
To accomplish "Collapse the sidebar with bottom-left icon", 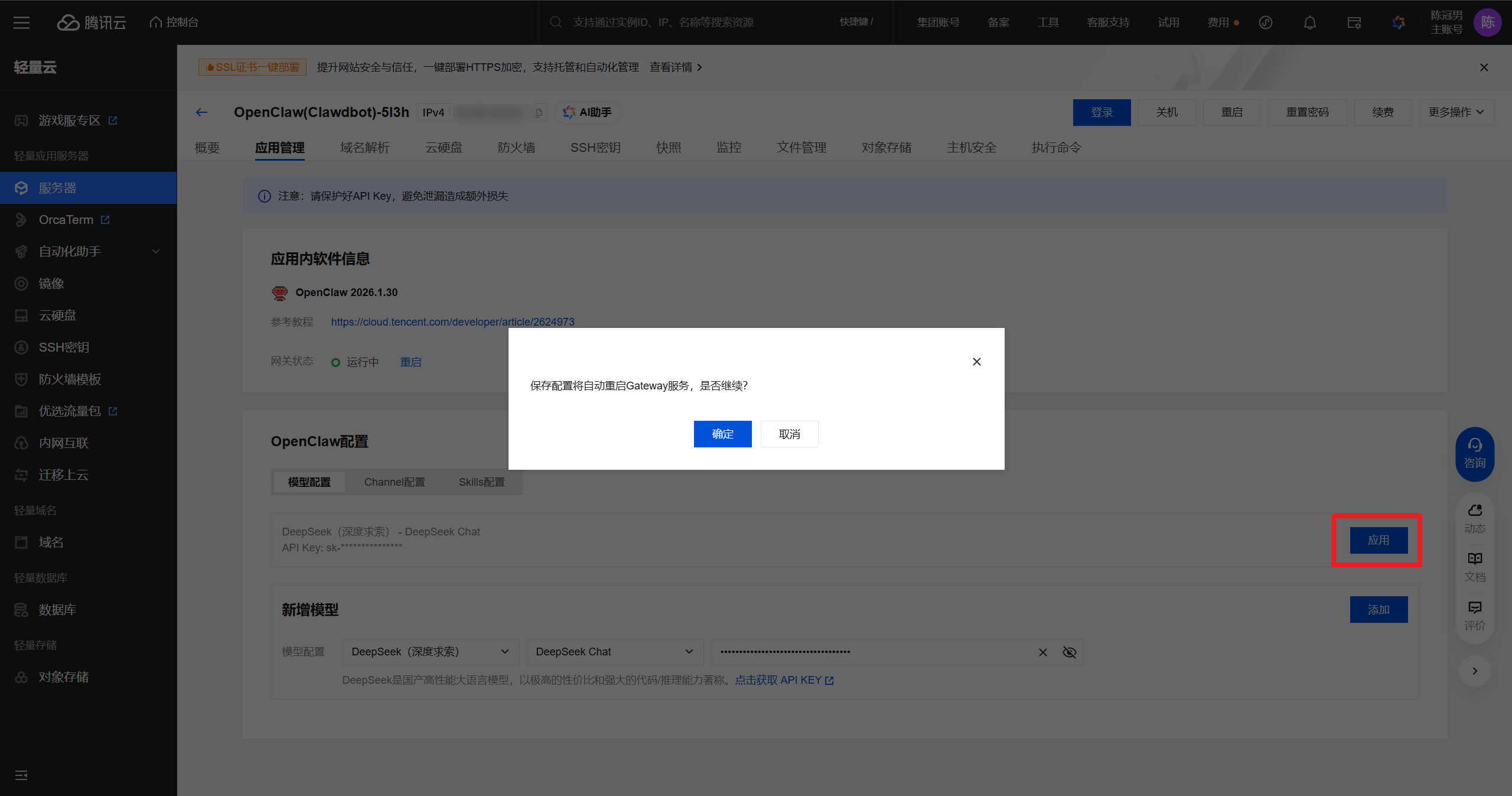I will pyautogui.click(x=21, y=775).
